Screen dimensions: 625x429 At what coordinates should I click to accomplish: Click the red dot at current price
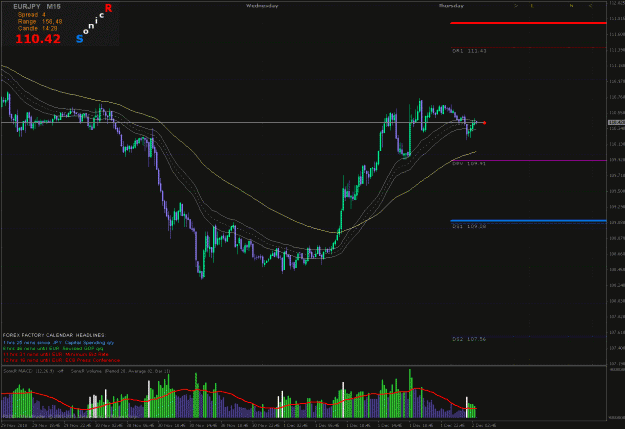pyautogui.click(x=484, y=123)
